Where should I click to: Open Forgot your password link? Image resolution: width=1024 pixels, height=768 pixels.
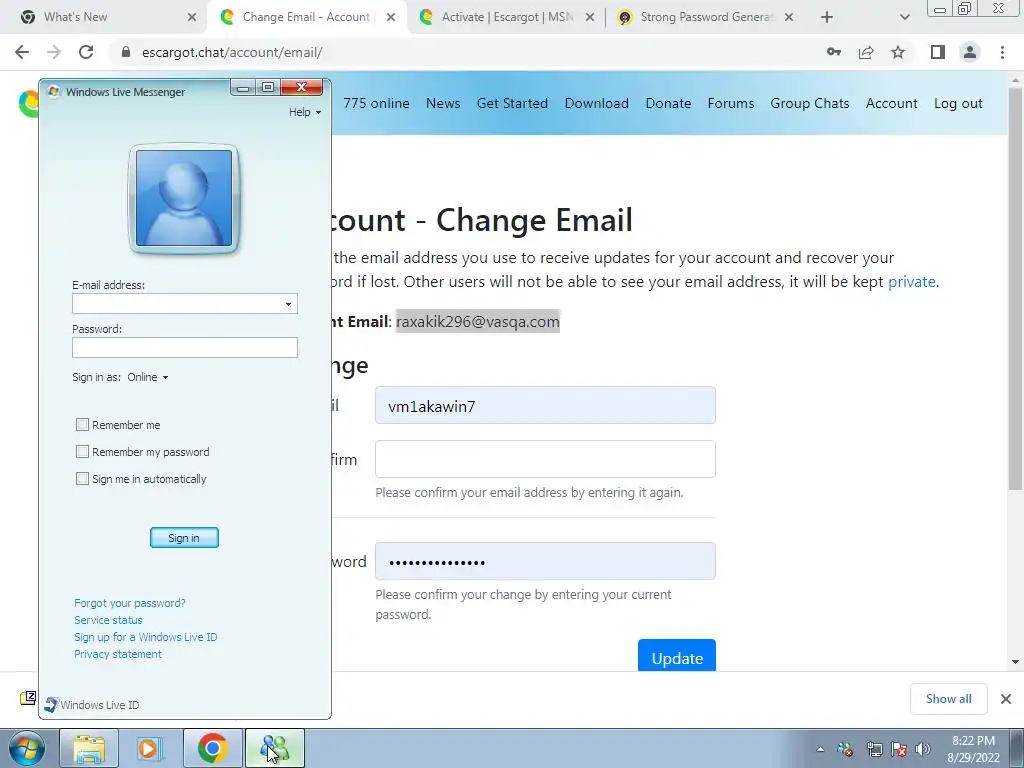129,603
